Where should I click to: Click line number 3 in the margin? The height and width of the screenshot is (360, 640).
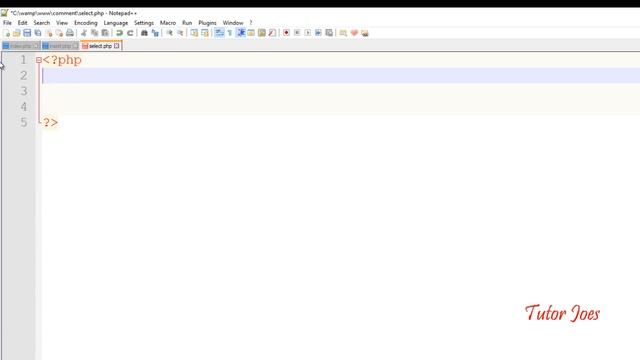(24, 91)
